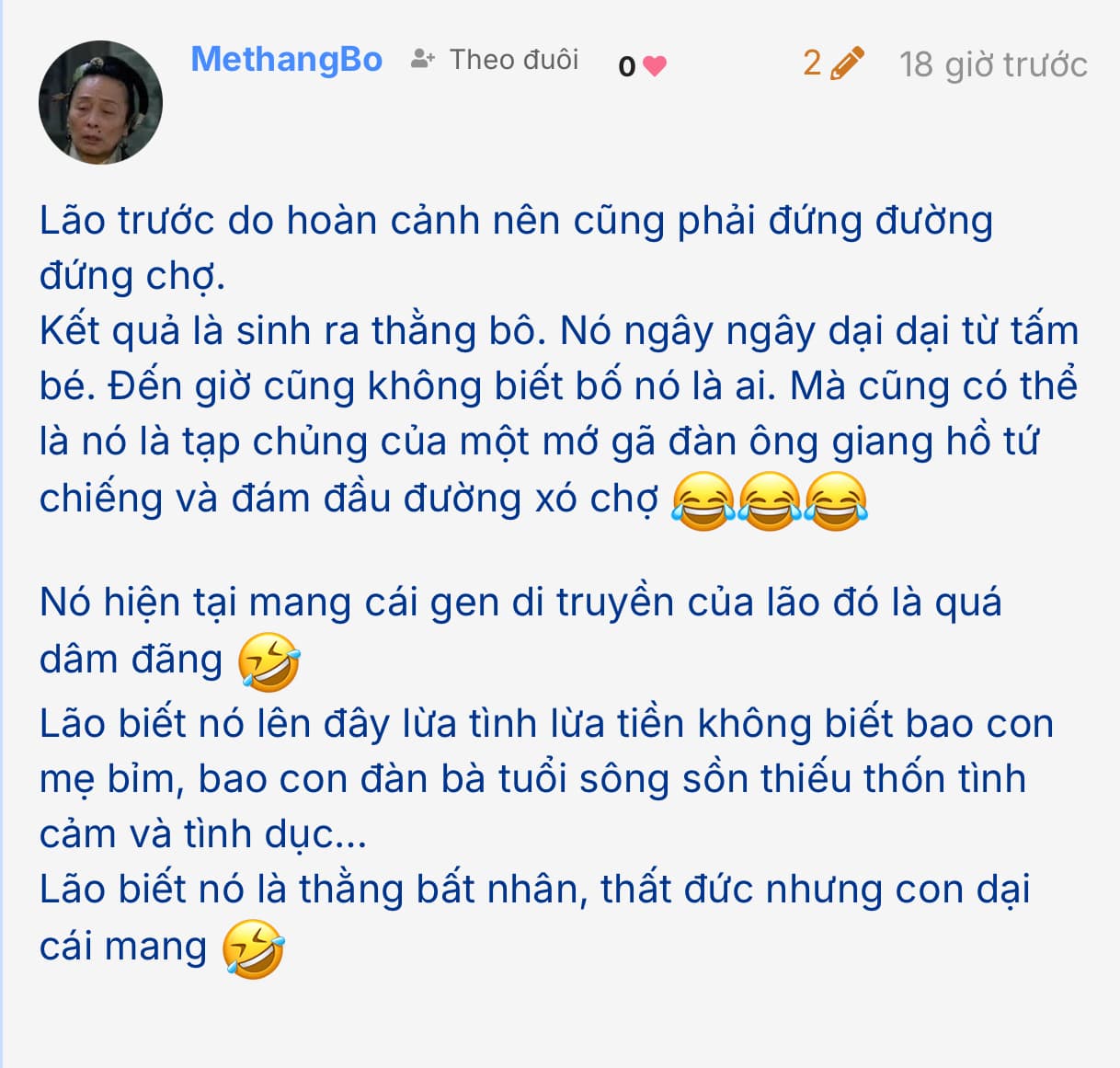Viewport: 1120px width, 1068px height.
Task: Like the post with the heart icon
Action: pos(654,66)
